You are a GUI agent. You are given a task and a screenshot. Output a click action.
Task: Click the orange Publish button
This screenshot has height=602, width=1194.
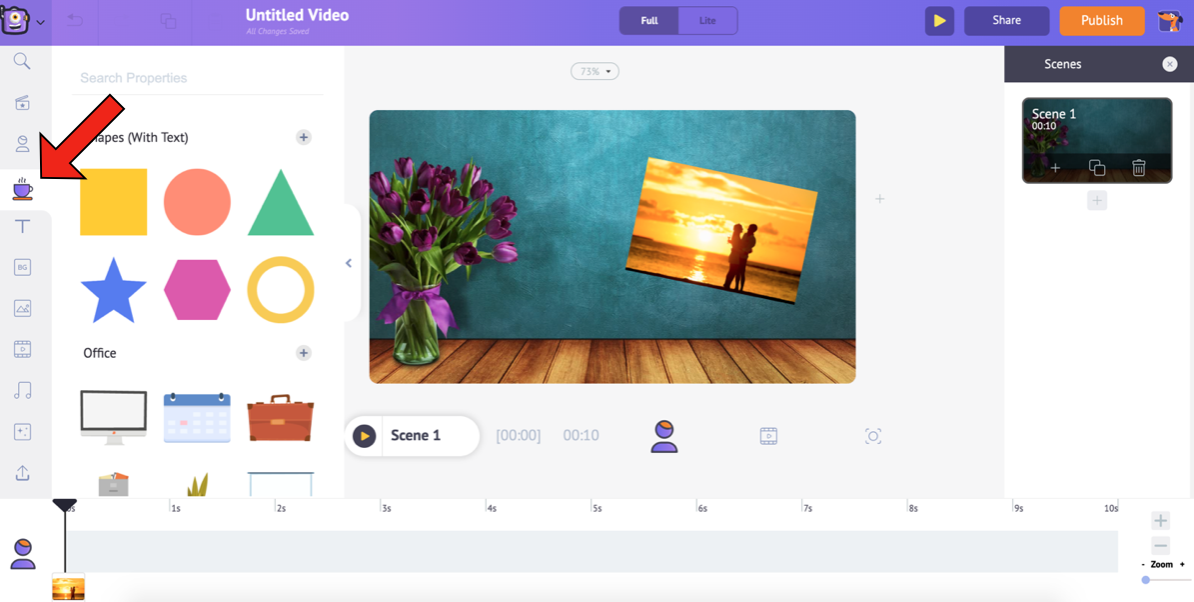(x=1101, y=21)
